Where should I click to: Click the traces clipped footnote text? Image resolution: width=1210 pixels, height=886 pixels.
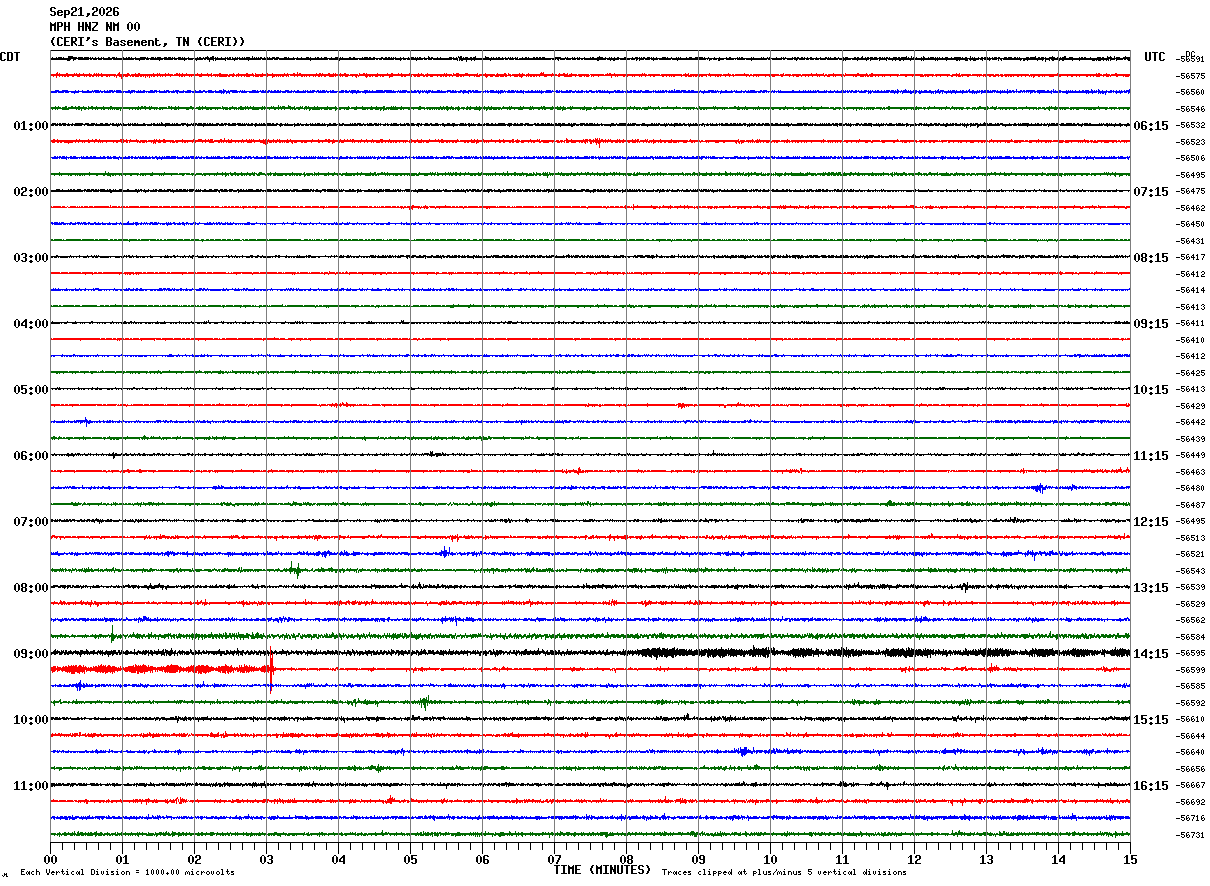pyautogui.click(x=784, y=872)
